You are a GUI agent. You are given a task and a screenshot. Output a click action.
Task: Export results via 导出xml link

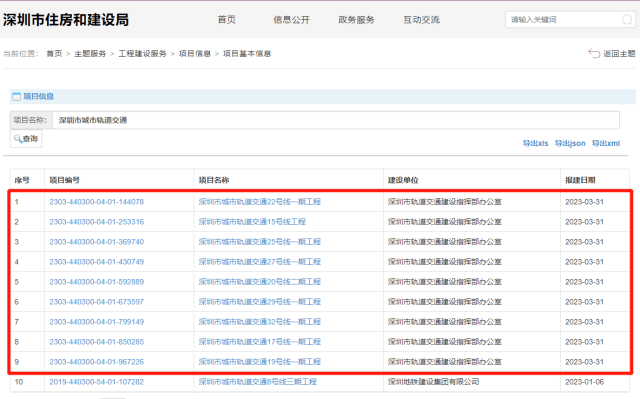point(606,143)
